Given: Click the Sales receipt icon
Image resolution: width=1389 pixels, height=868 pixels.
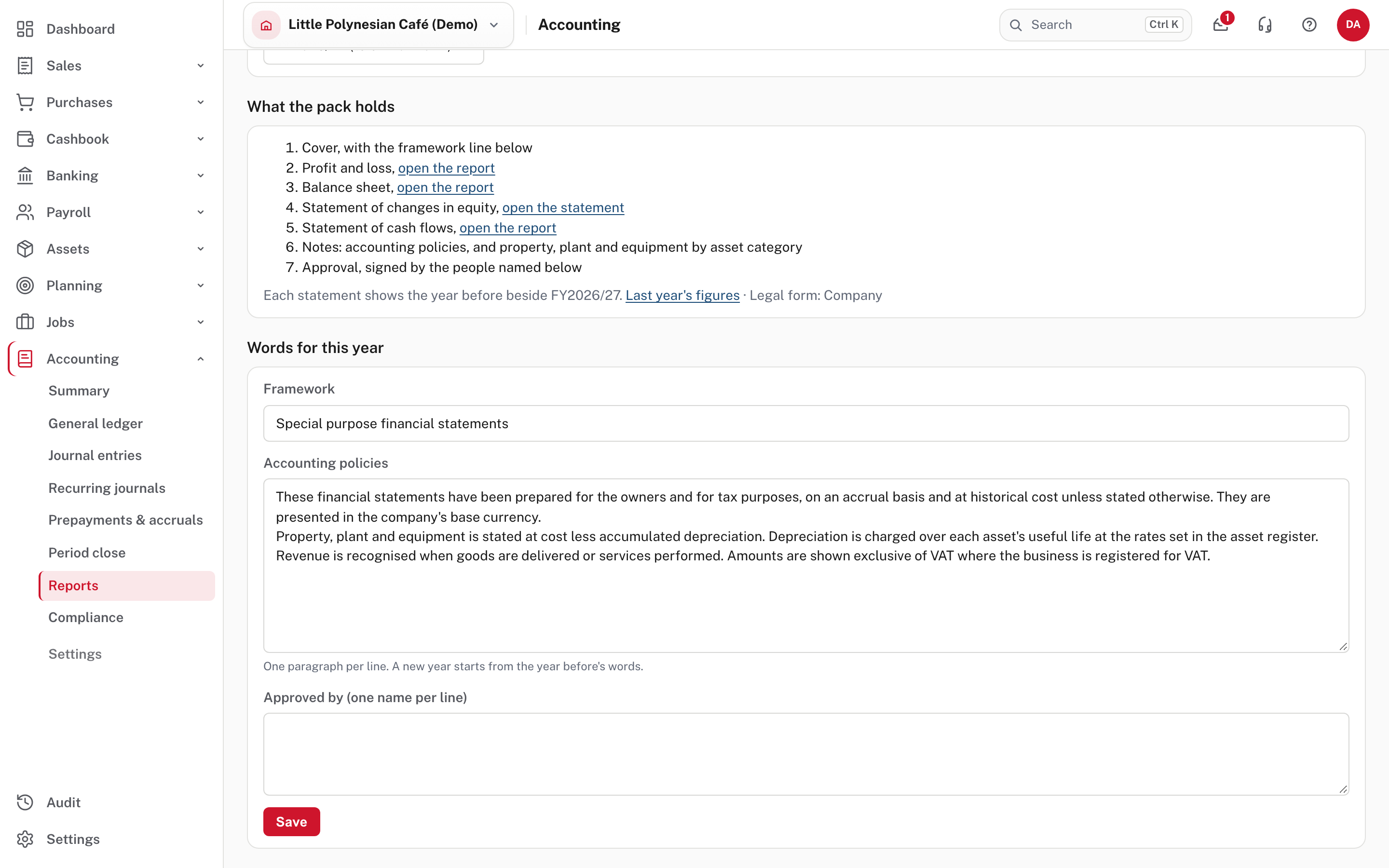Looking at the screenshot, I should click(x=25, y=66).
